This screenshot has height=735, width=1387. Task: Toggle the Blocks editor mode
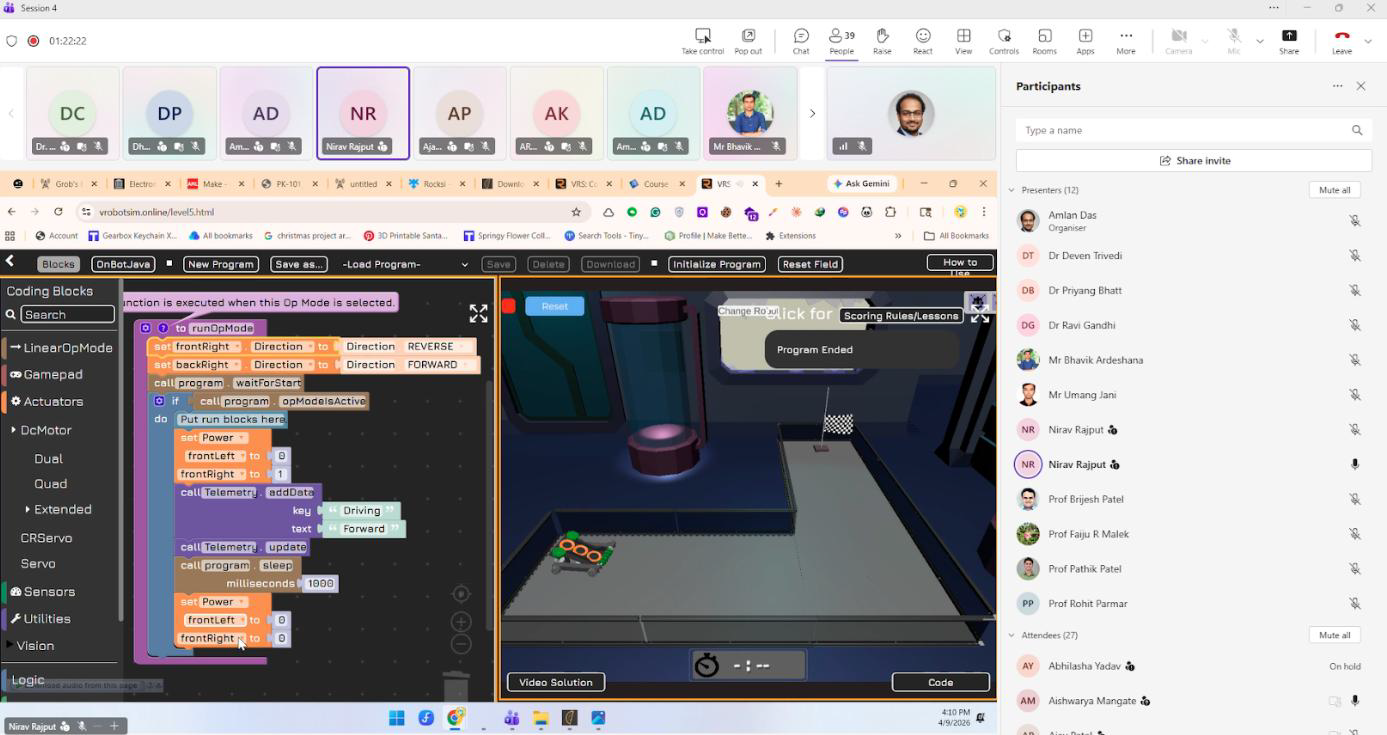click(58, 264)
